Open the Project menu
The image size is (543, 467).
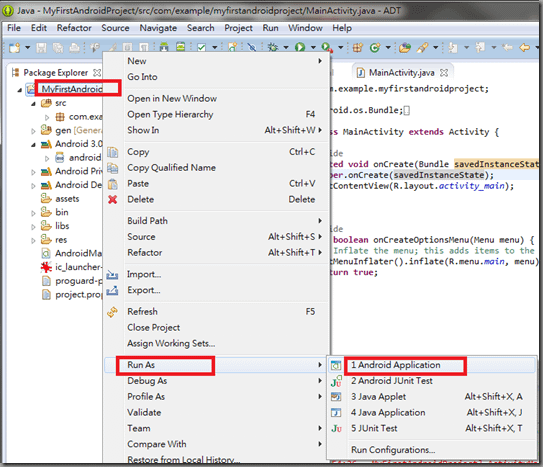pos(238,28)
